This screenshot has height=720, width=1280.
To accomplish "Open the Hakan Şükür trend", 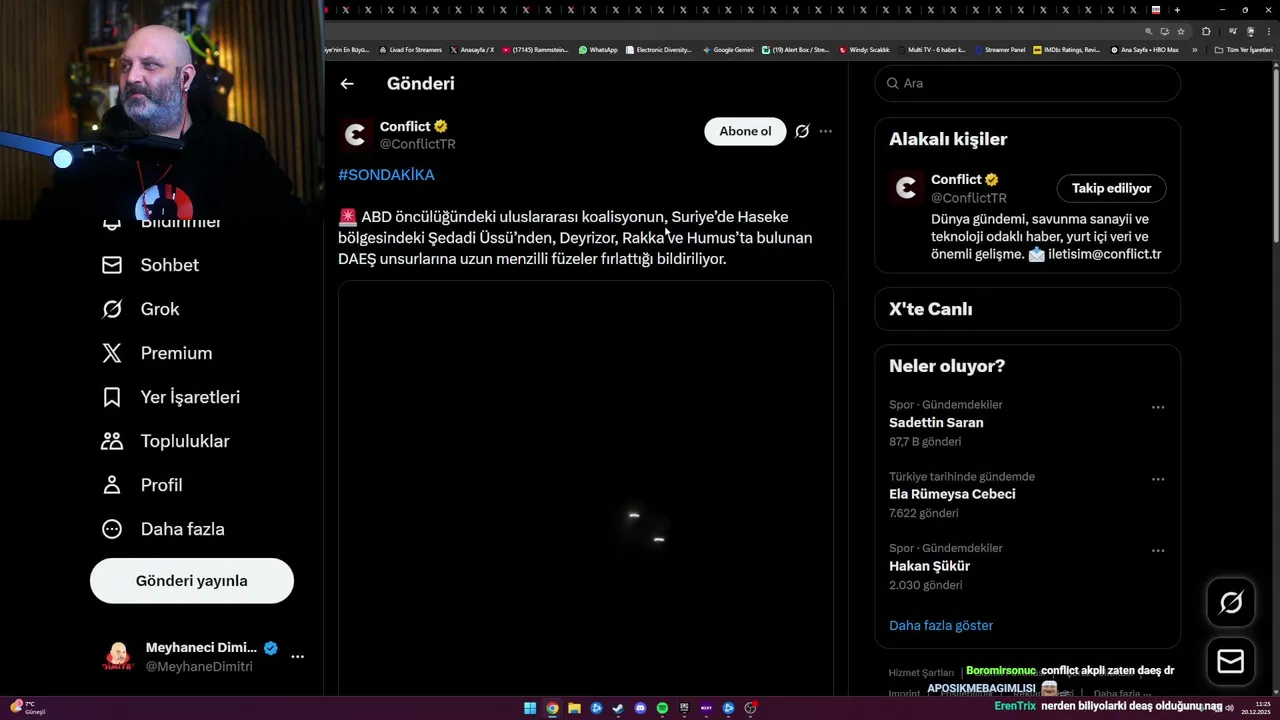I will [929, 566].
